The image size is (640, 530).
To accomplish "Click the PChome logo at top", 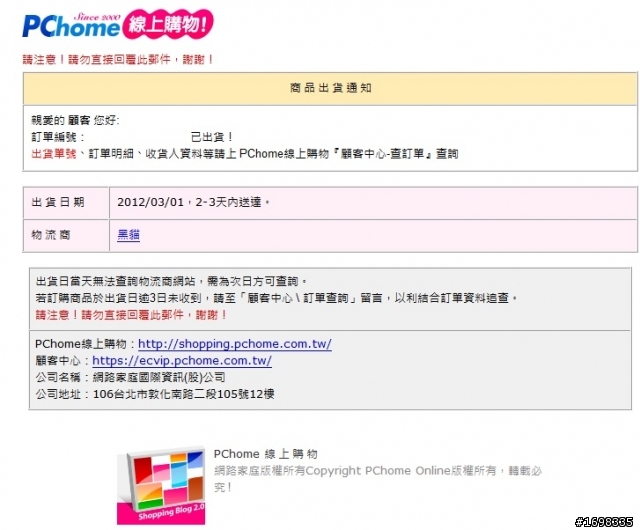I will (71, 25).
